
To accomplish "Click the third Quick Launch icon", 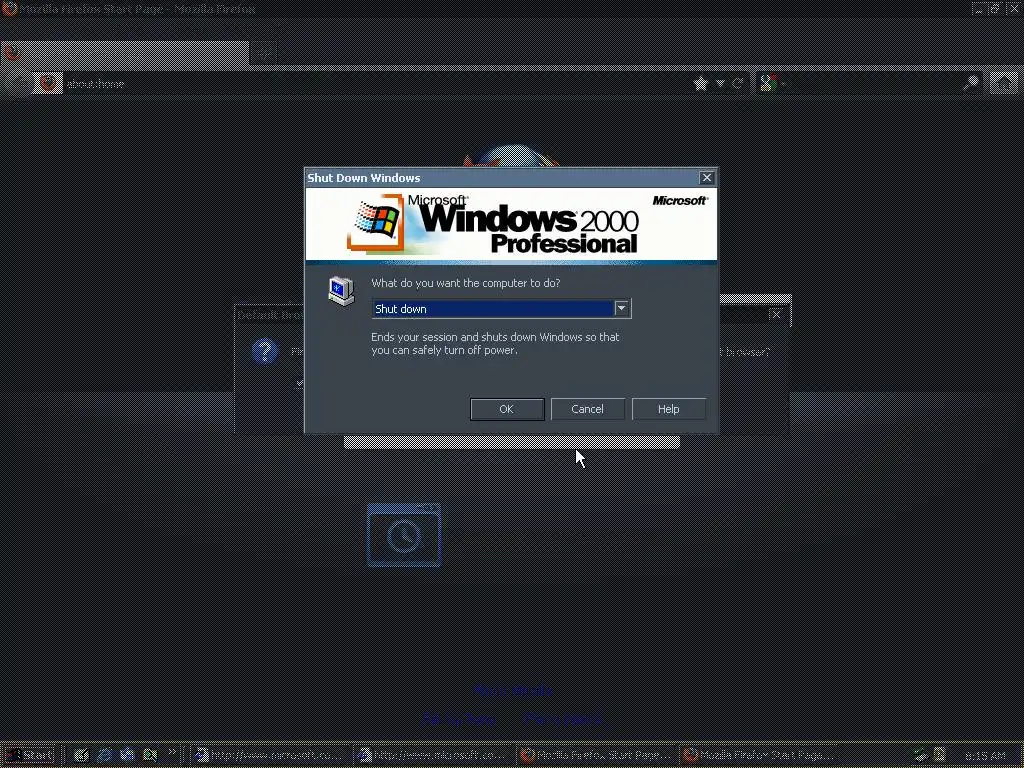I will coord(127,756).
